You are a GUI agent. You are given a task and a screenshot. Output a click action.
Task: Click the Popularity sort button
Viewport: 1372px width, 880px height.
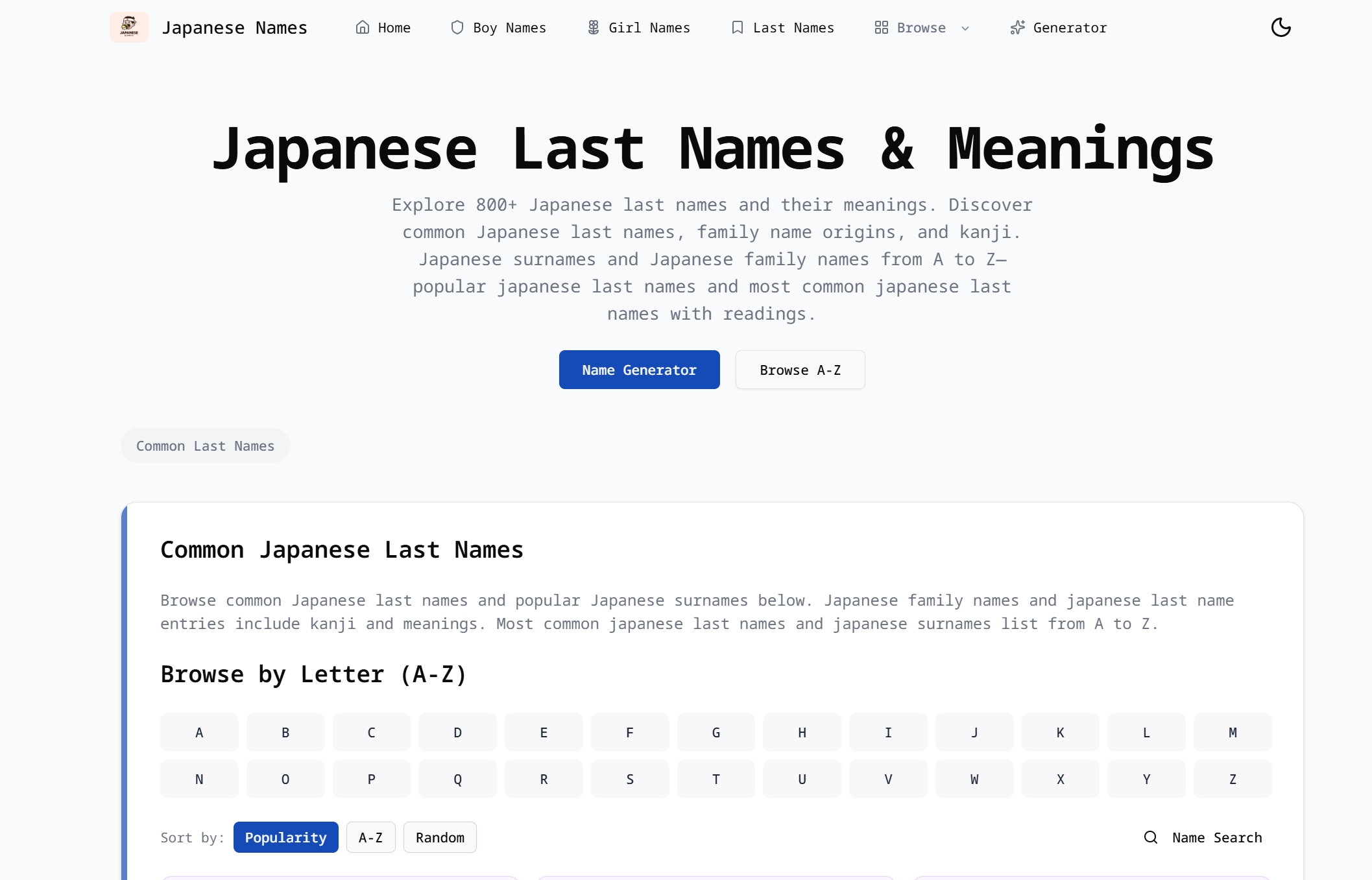(x=285, y=837)
